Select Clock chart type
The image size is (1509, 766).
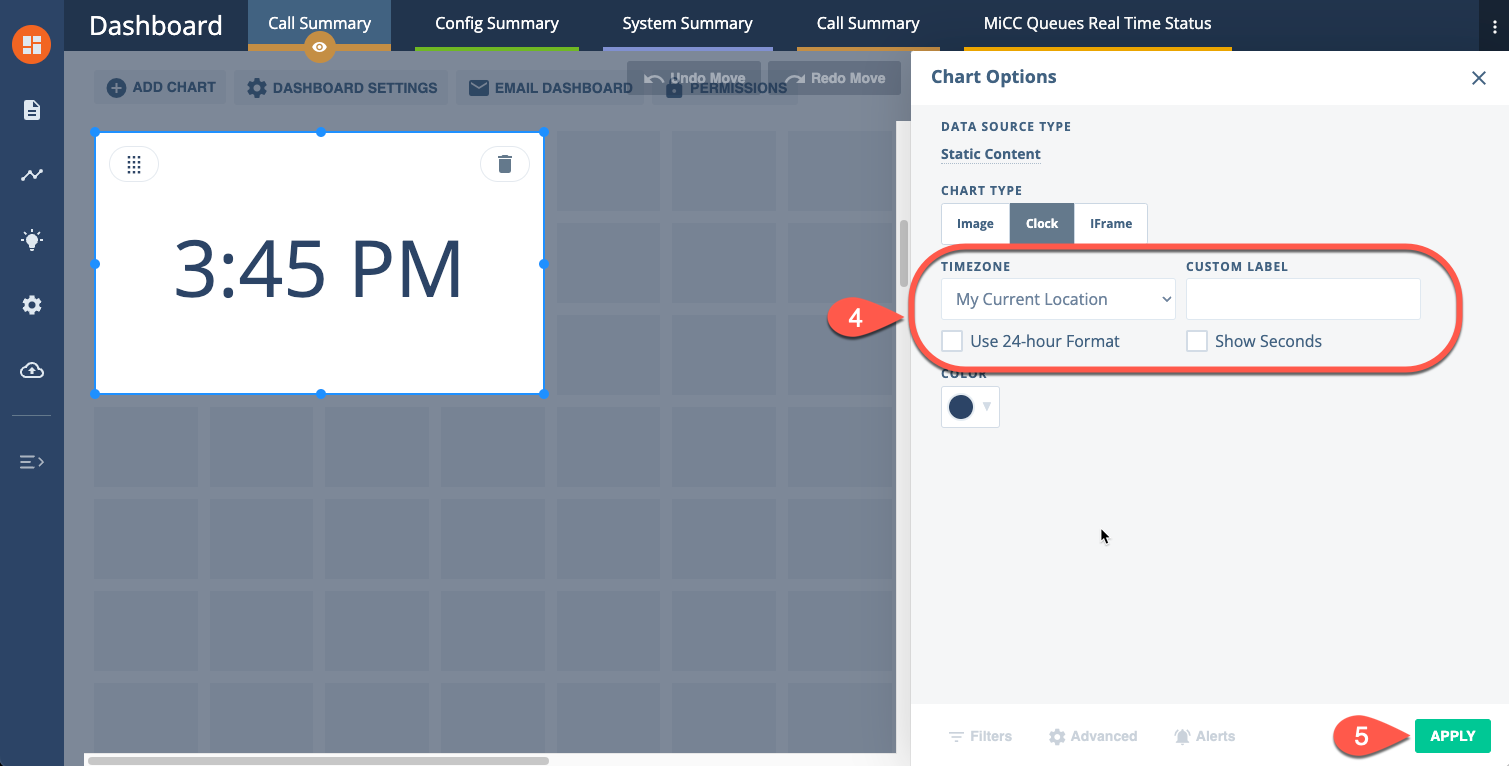click(1042, 224)
